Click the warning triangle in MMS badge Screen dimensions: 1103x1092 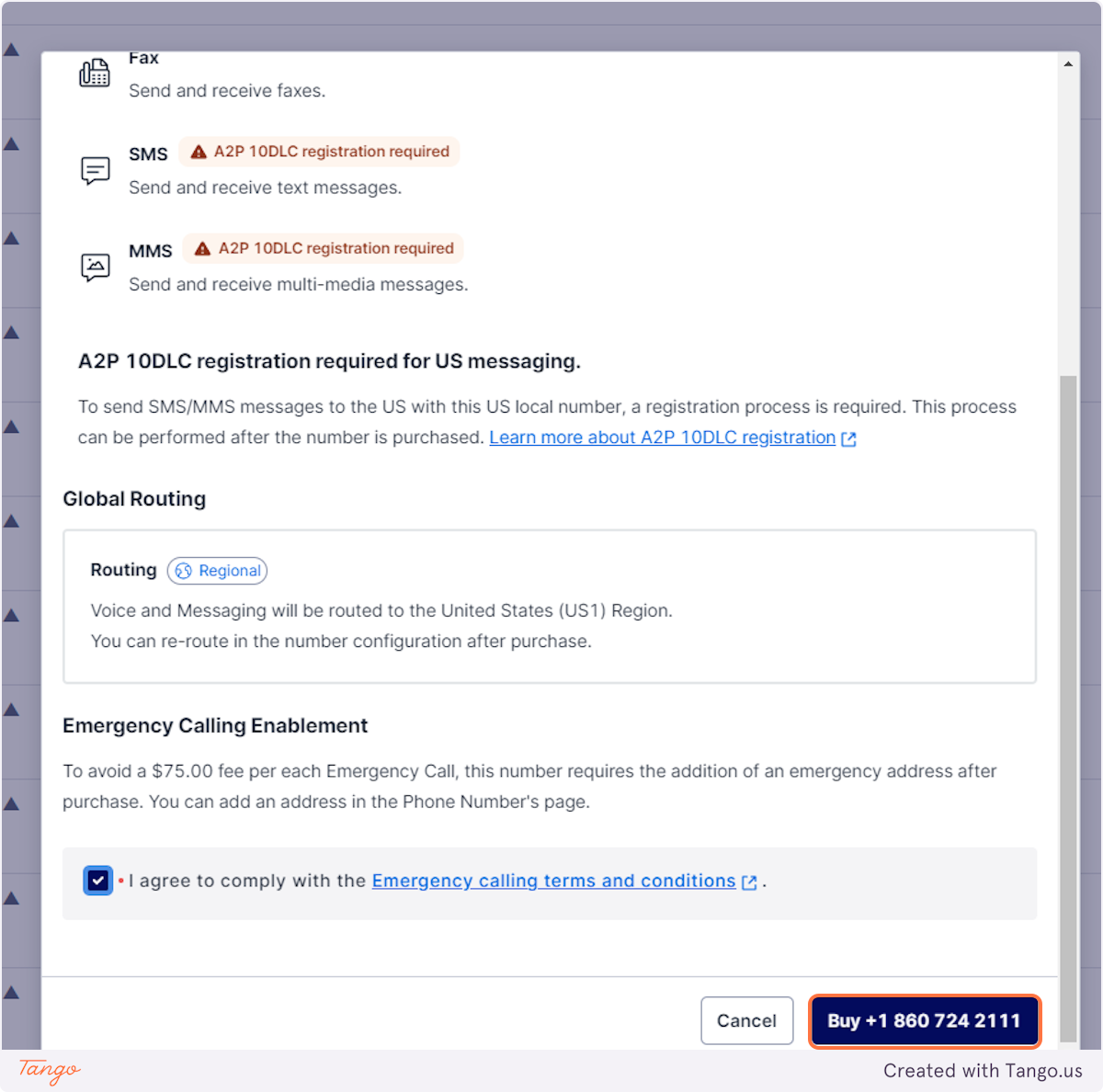pyautogui.click(x=203, y=248)
